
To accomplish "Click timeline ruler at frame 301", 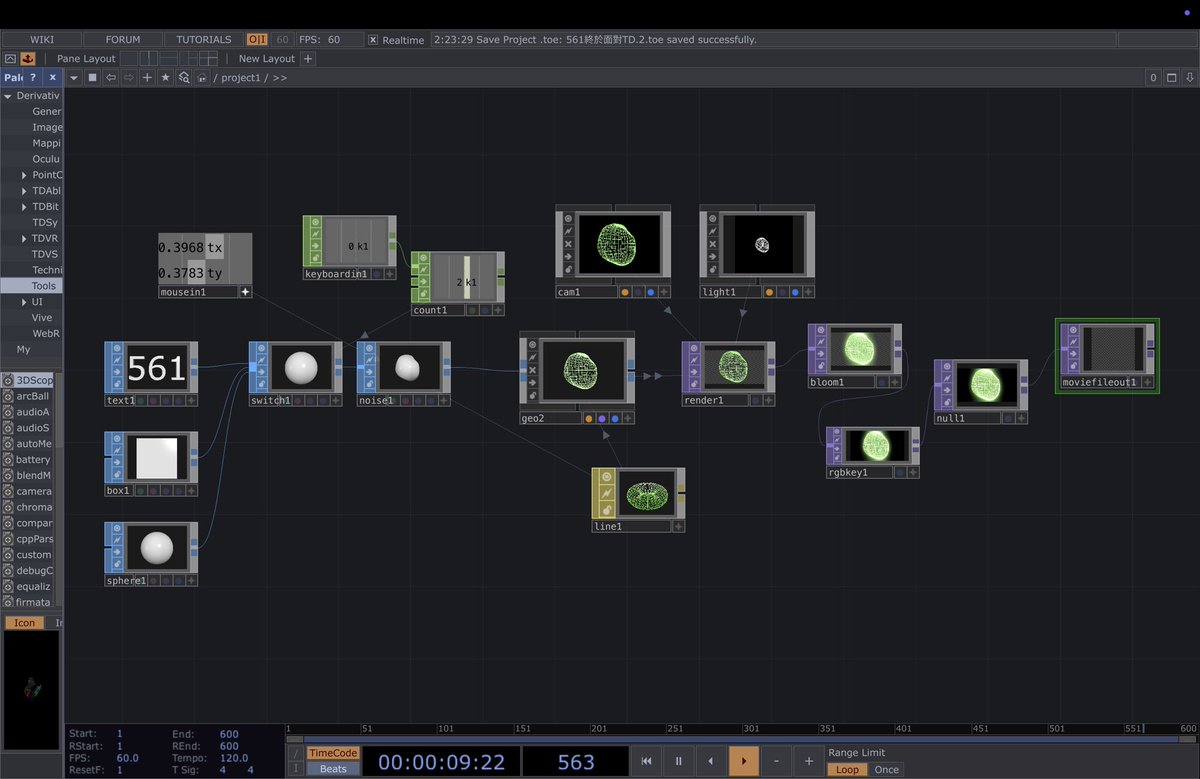I will [751, 729].
